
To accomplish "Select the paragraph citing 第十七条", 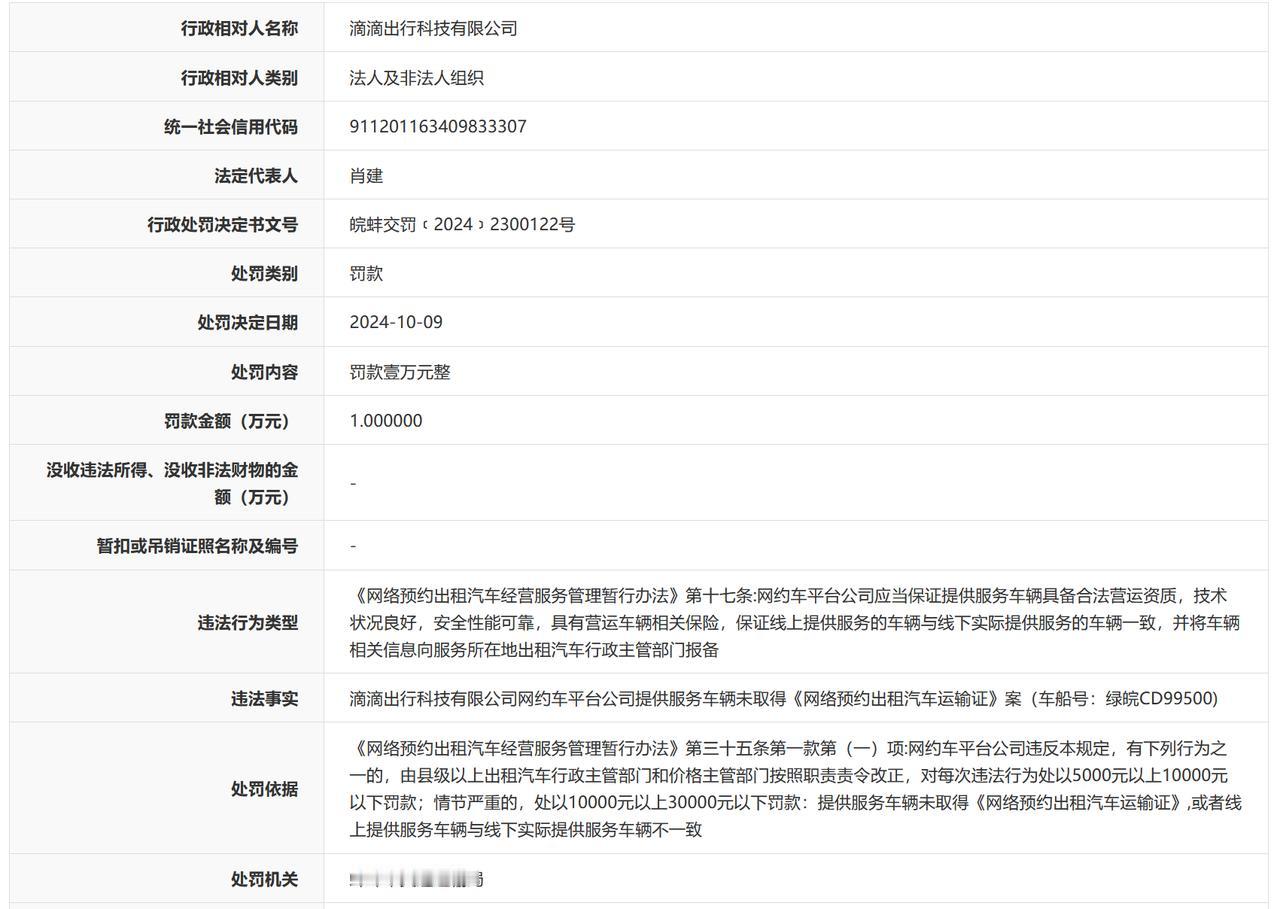I will tap(795, 623).
